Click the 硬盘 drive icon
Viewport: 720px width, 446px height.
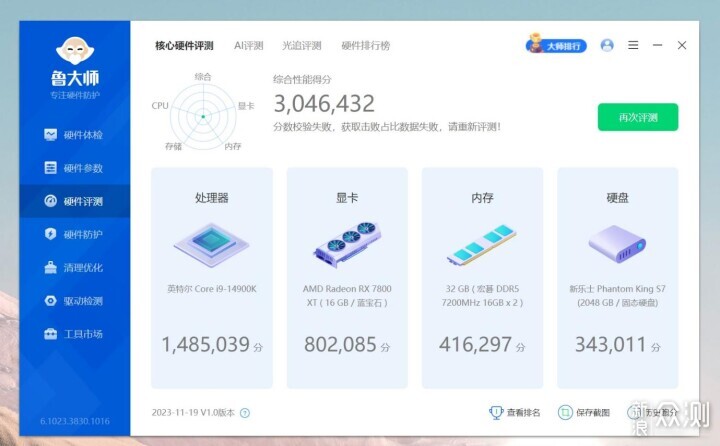(x=617, y=243)
